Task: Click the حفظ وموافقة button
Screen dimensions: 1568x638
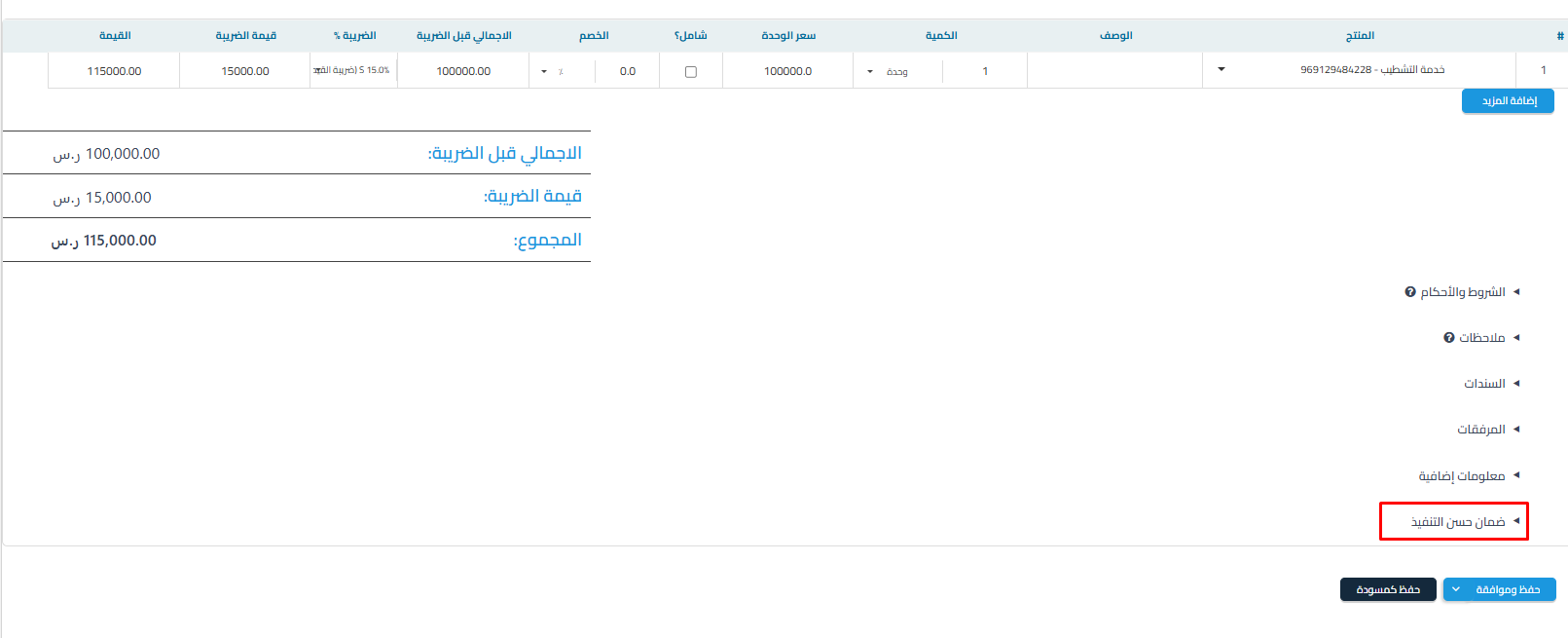Action: (x=1509, y=589)
